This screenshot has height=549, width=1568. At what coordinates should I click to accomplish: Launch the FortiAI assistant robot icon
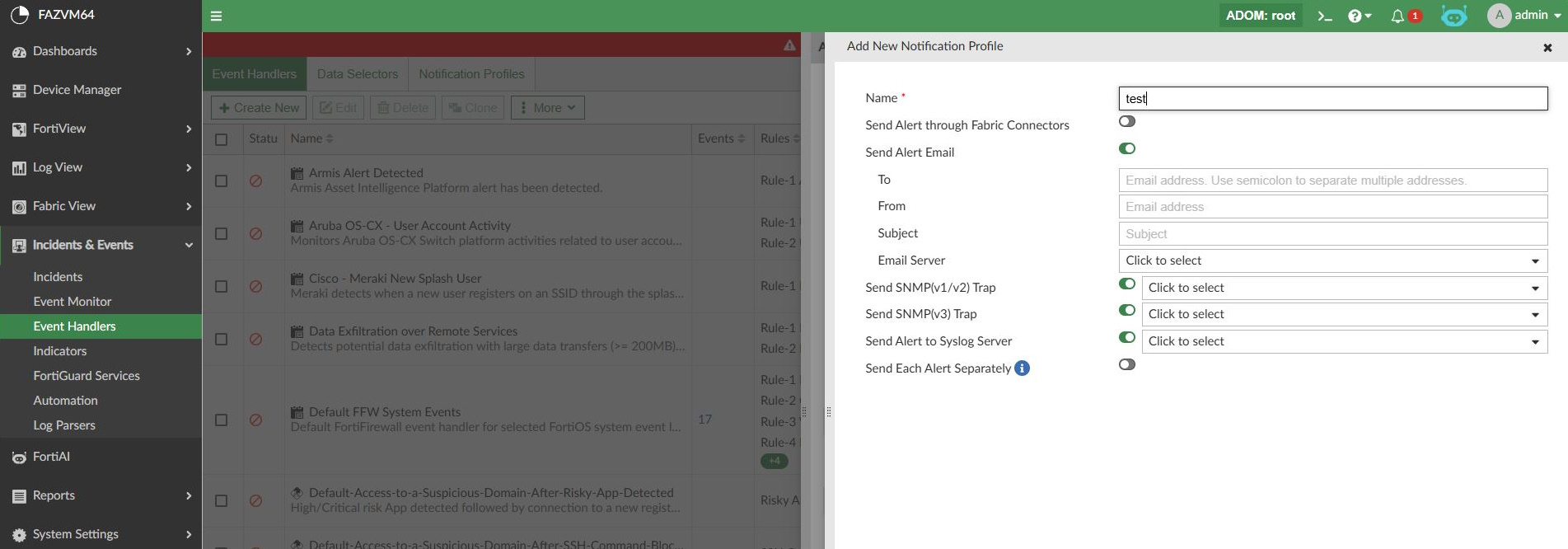[1453, 16]
